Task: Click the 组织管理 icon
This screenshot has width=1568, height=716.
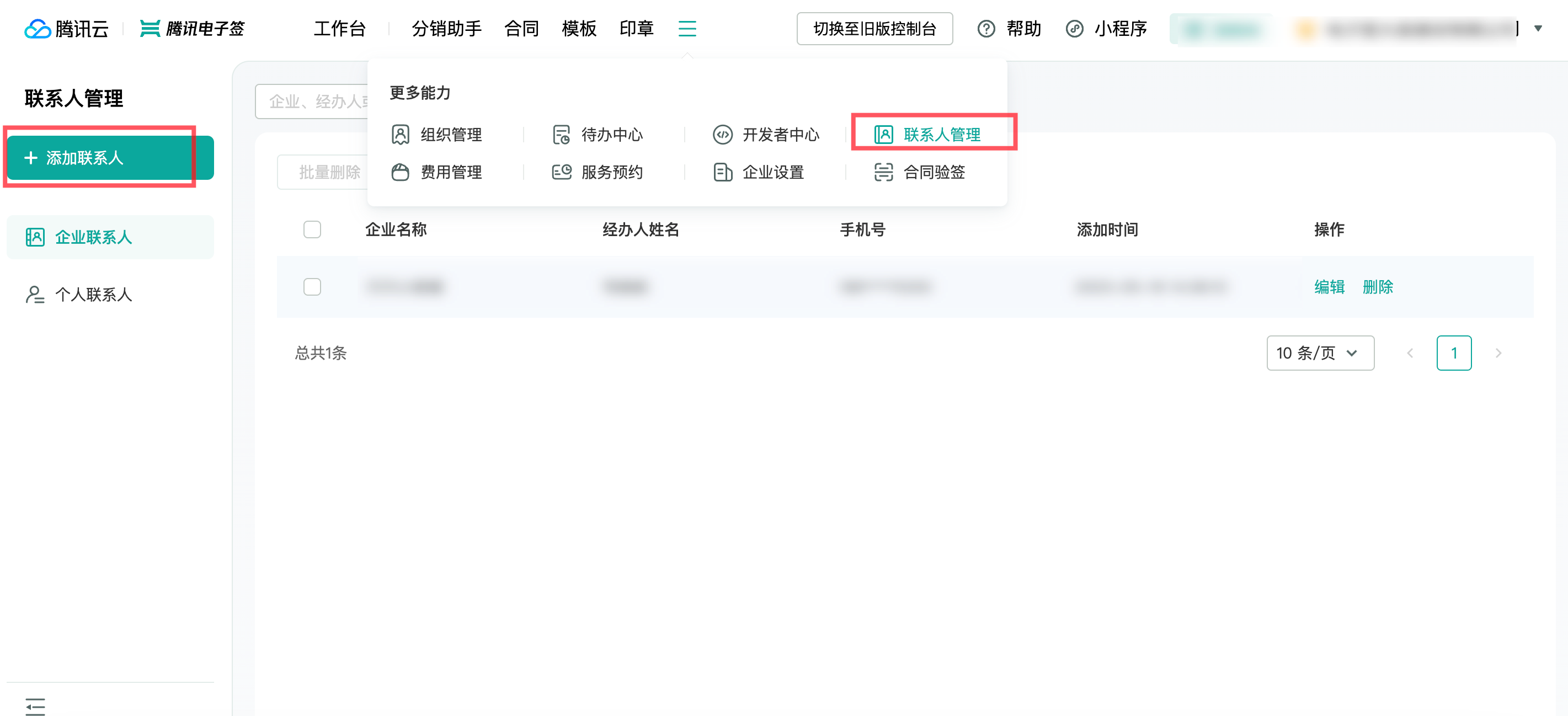Action: (x=400, y=135)
